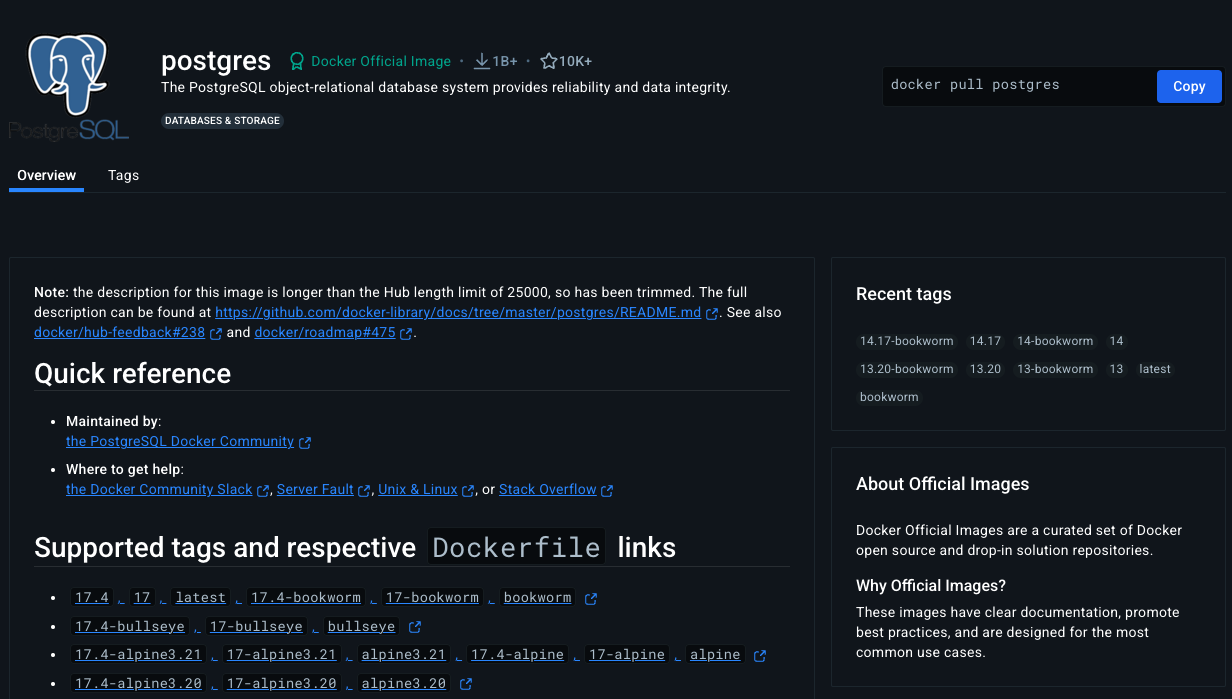1232x699 pixels.
Task: Open the docker/roadmap#475 link
Action: click(x=325, y=332)
